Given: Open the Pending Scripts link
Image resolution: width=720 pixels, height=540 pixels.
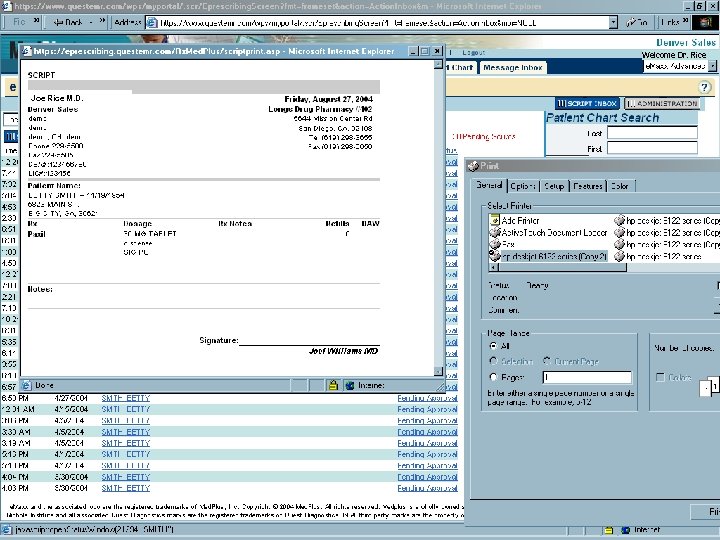Looking at the screenshot, I should point(484,136).
